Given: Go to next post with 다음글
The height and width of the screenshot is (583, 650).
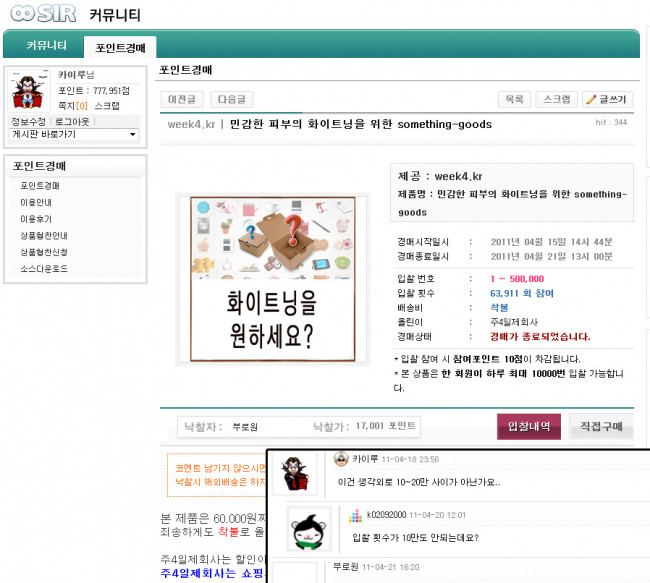Looking at the screenshot, I should 232,100.
